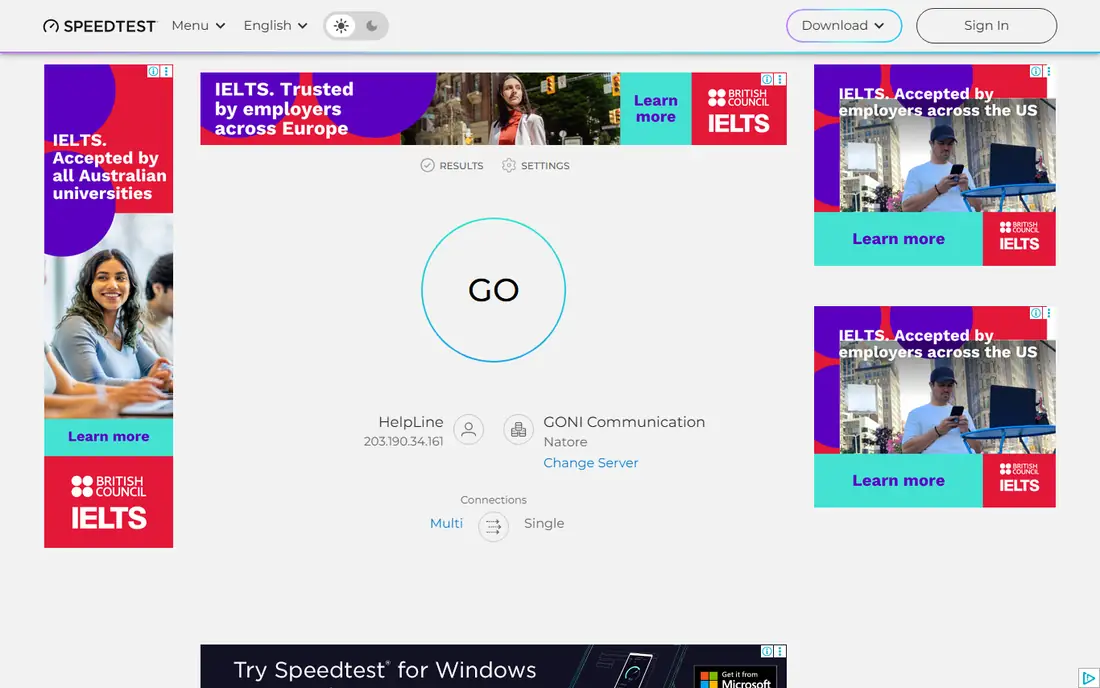Click the Connections label
The image size is (1100, 688).
point(493,500)
